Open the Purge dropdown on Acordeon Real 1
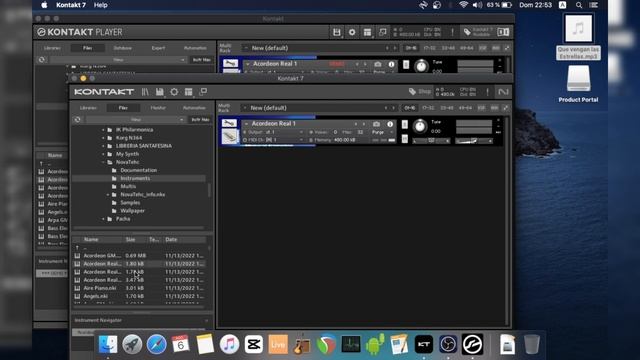Viewport: 640px width, 360px height. pos(382,132)
